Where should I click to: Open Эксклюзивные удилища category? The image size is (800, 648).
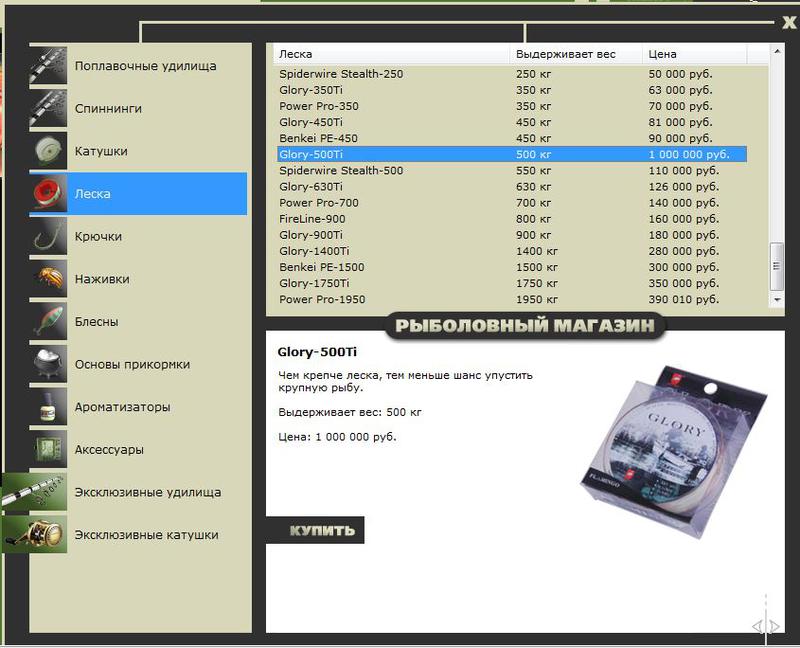[148, 492]
